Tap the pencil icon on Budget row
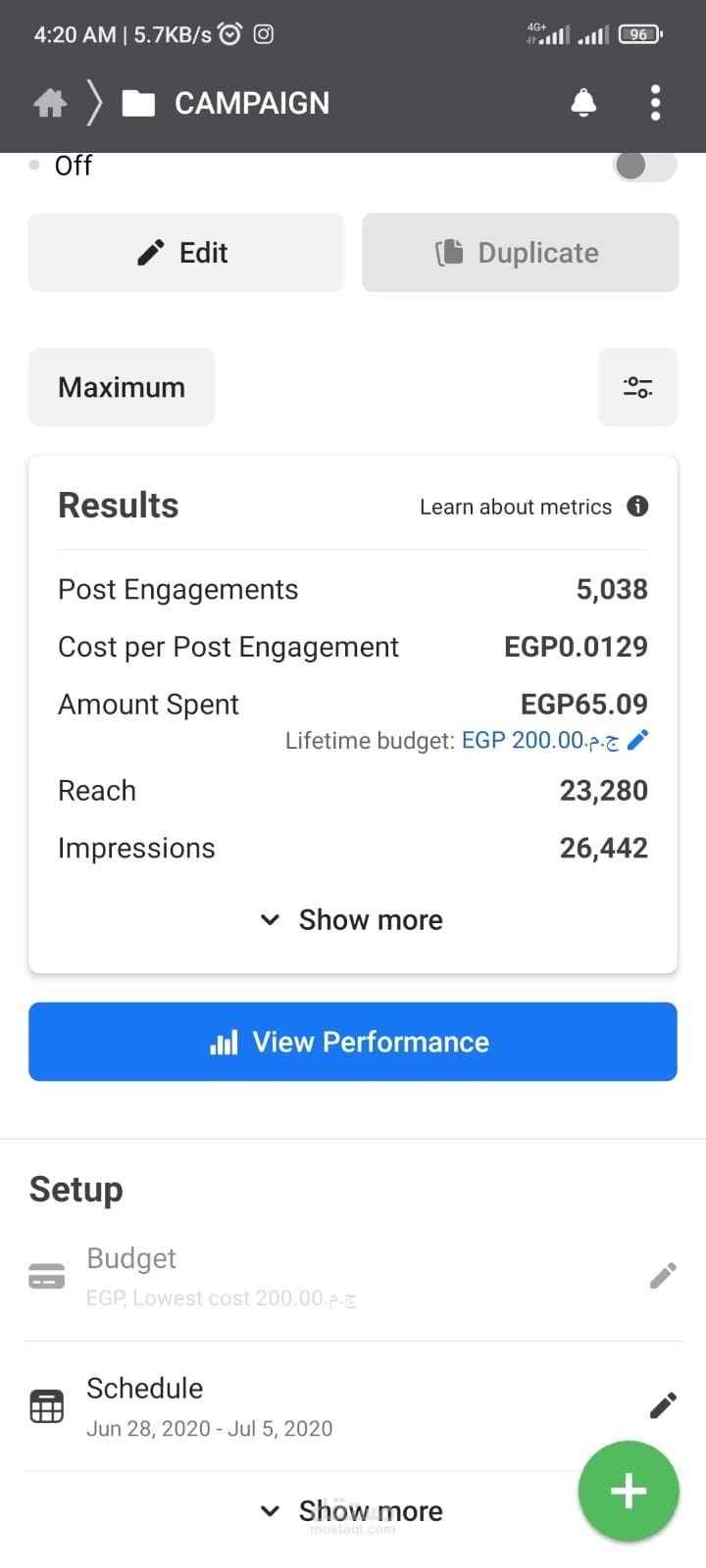 [663, 1276]
